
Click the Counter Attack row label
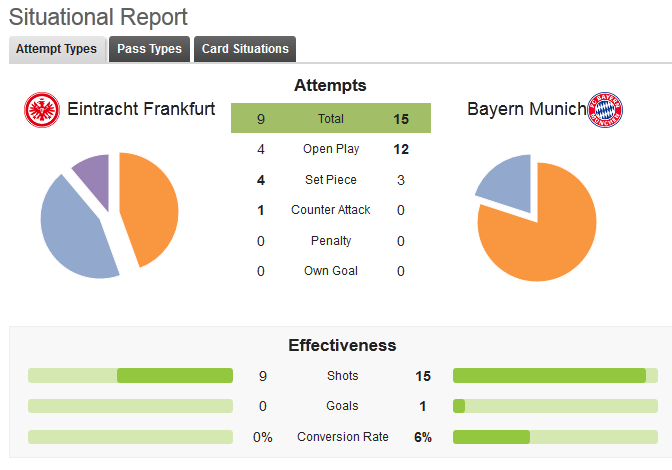tap(331, 210)
